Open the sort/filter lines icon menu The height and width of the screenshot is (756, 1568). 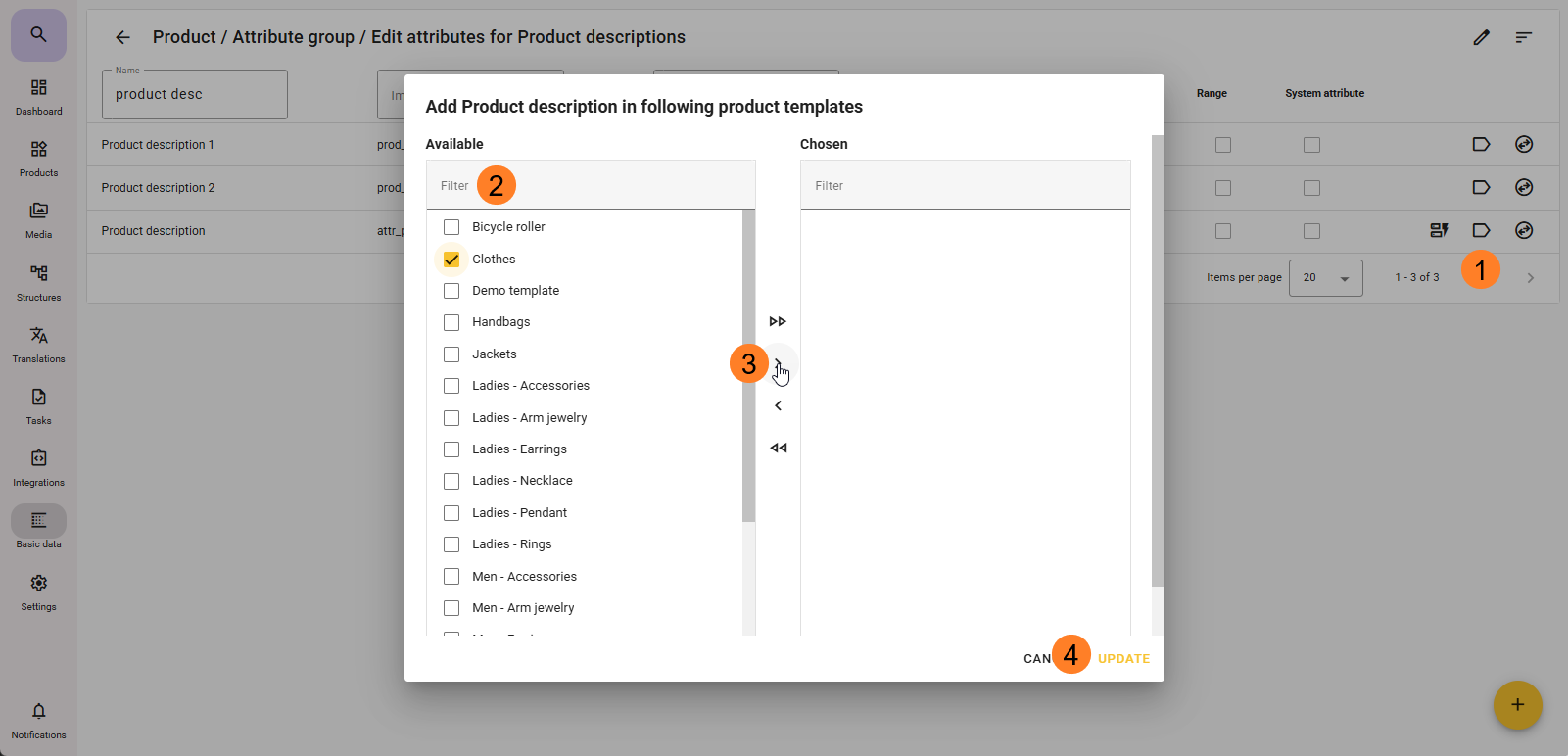pyautogui.click(x=1523, y=37)
